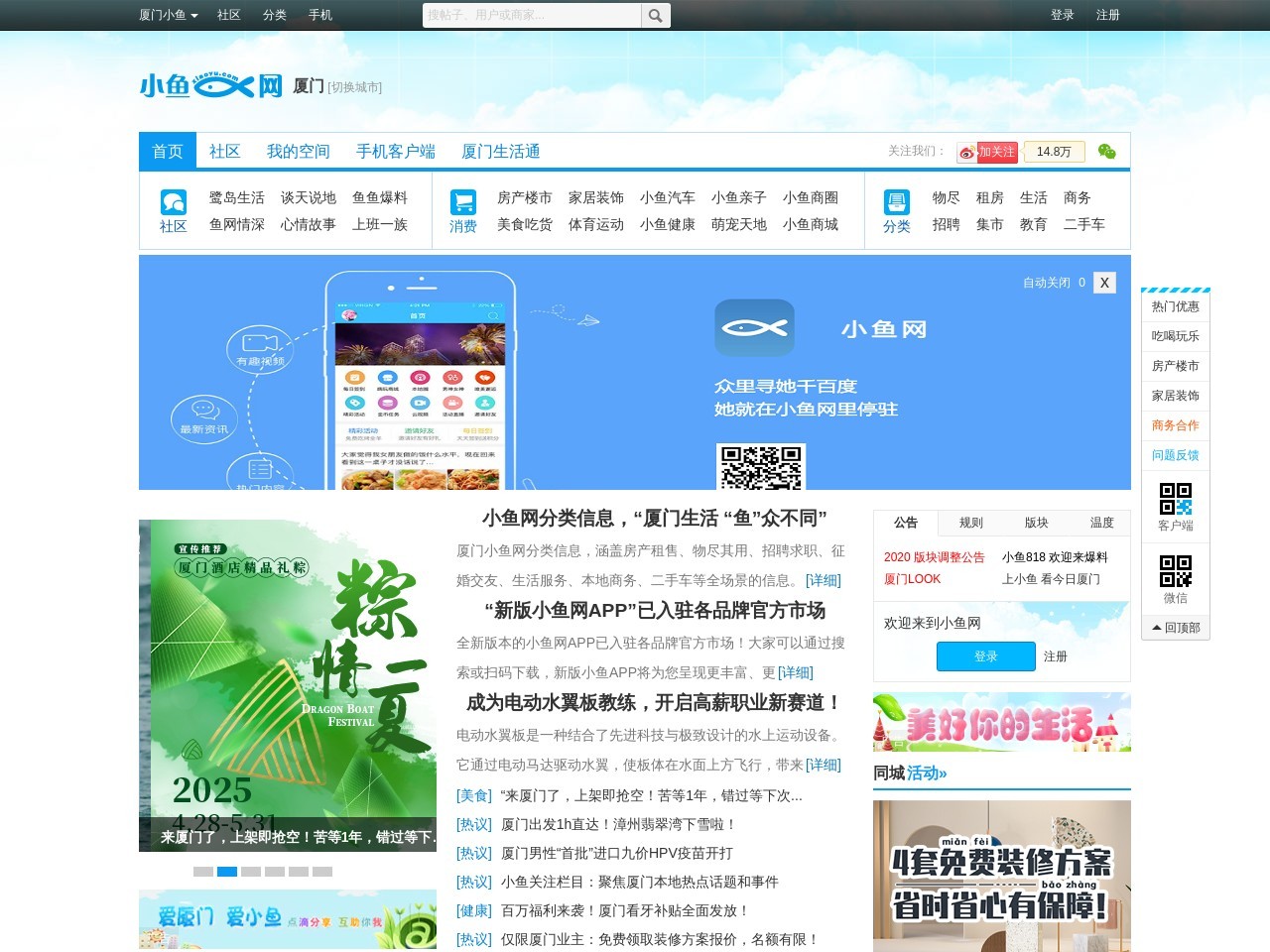Open 二手车 classified link
Viewport: 1270px width, 952px height.
pos(1084,224)
